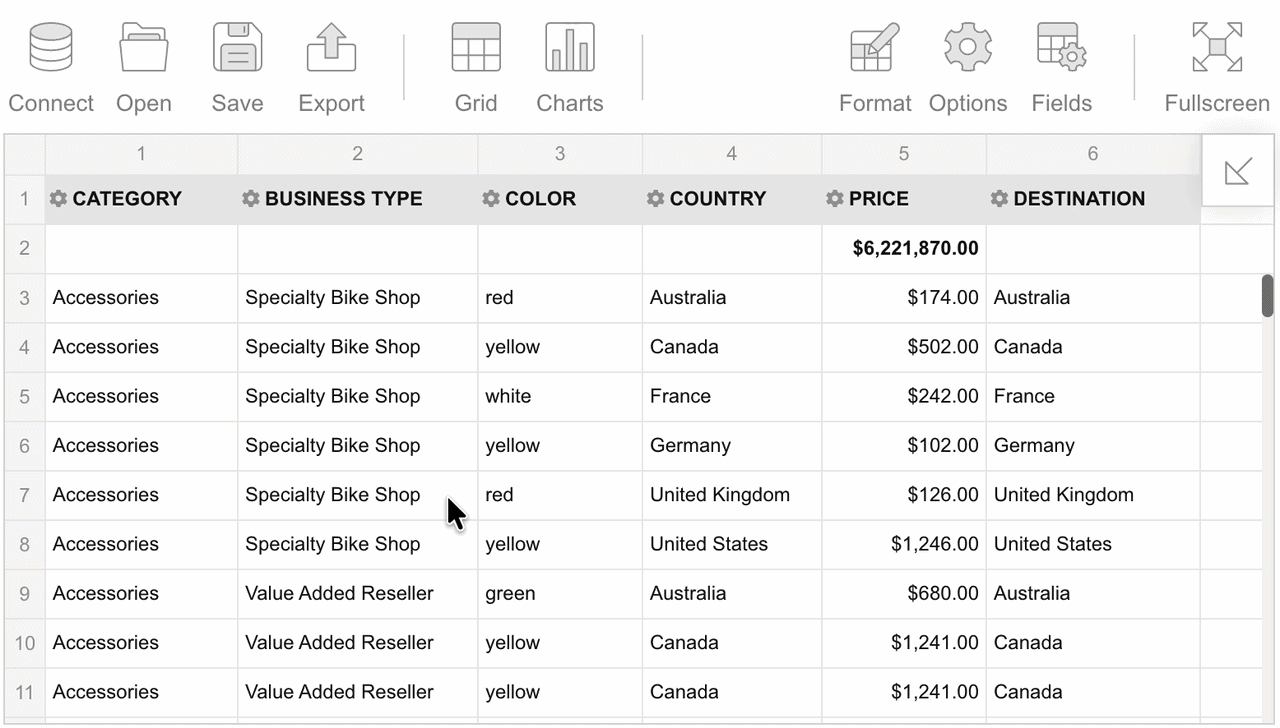Click the $1,246.00 price cell
Screen dimensions: 1280x728
click(904, 544)
